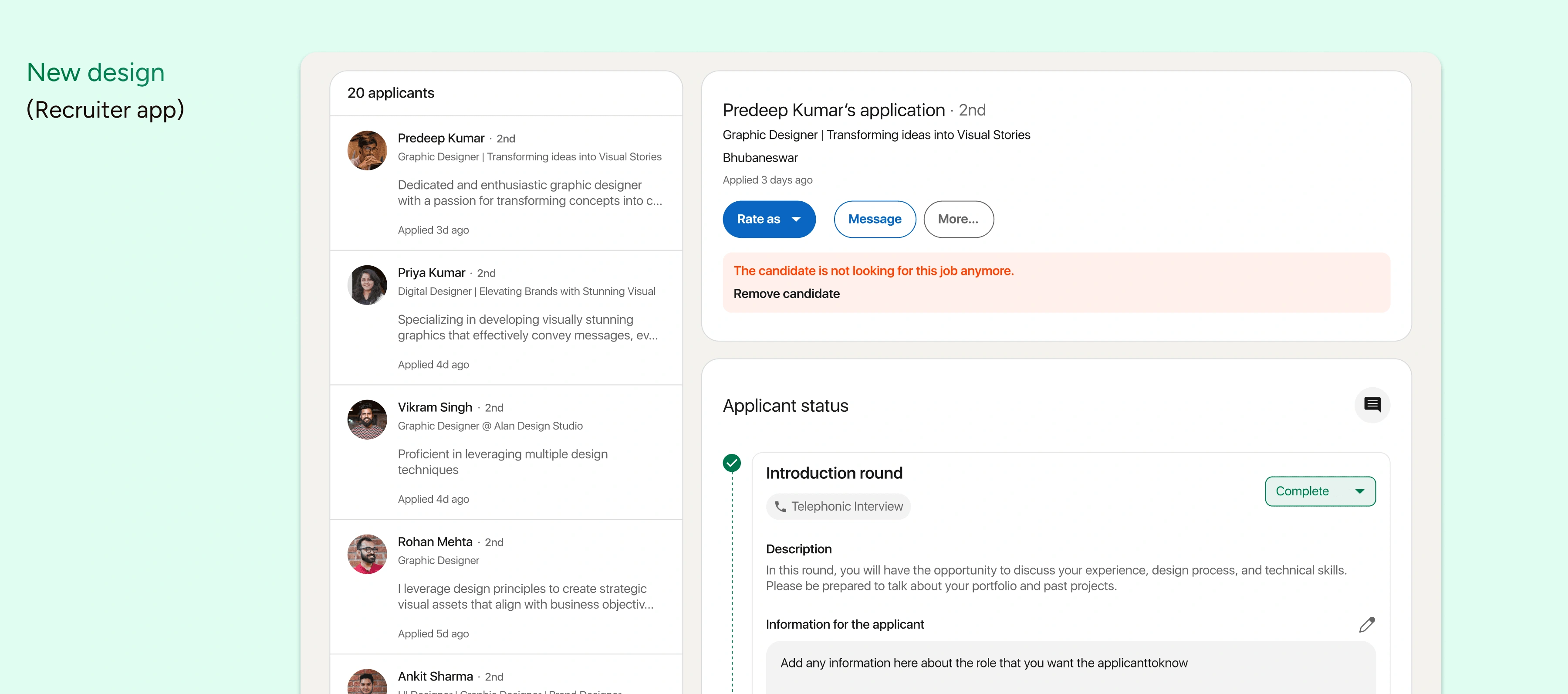
Task: Open Vikram Singh's name link
Action: 435,407
